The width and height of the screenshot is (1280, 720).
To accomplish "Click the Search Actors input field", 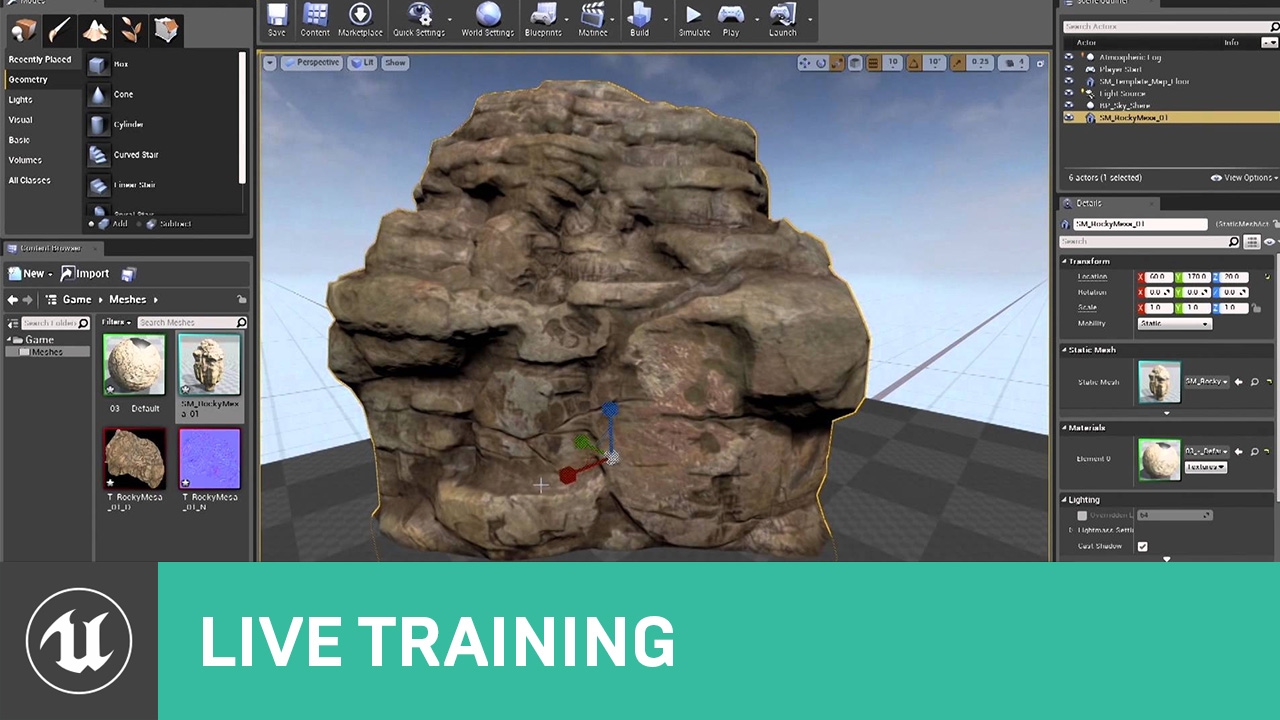I will (x=1169, y=26).
